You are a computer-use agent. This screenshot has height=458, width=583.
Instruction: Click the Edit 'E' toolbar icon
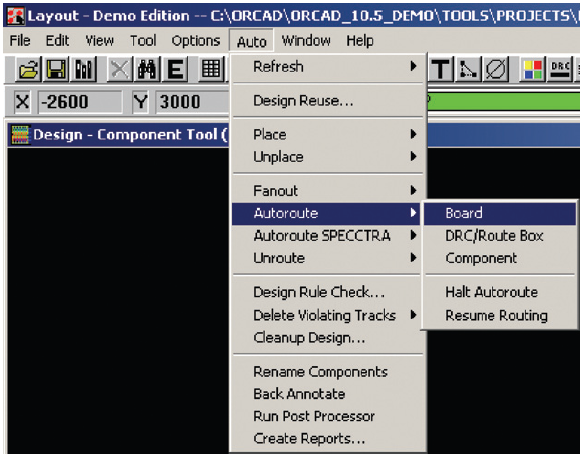(x=175, y=69)
